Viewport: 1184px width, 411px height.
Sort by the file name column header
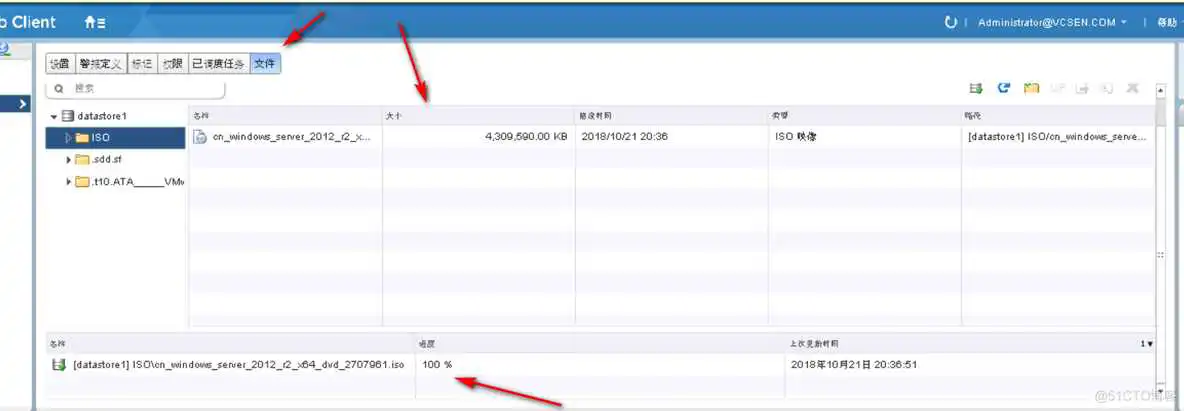pos(285,116)
